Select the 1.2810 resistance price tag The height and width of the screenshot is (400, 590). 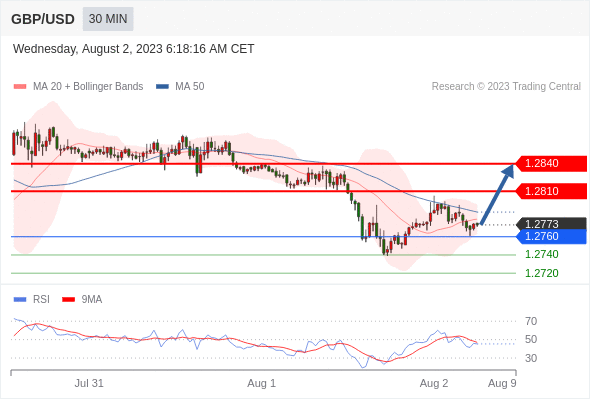(551, 191)
